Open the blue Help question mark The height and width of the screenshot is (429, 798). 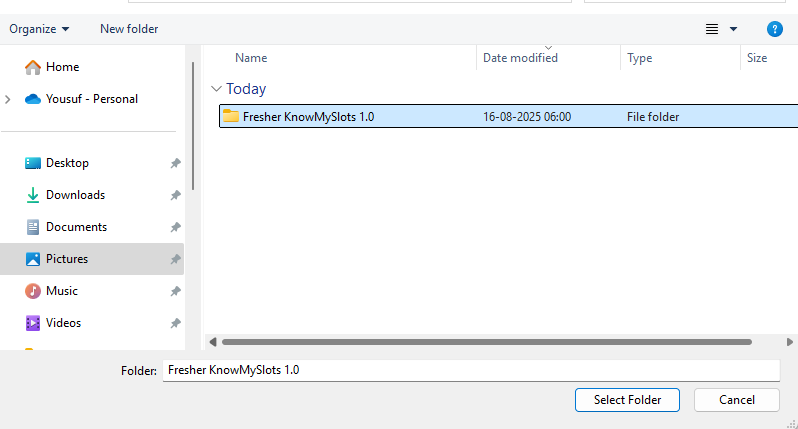(x=775, y=30)
